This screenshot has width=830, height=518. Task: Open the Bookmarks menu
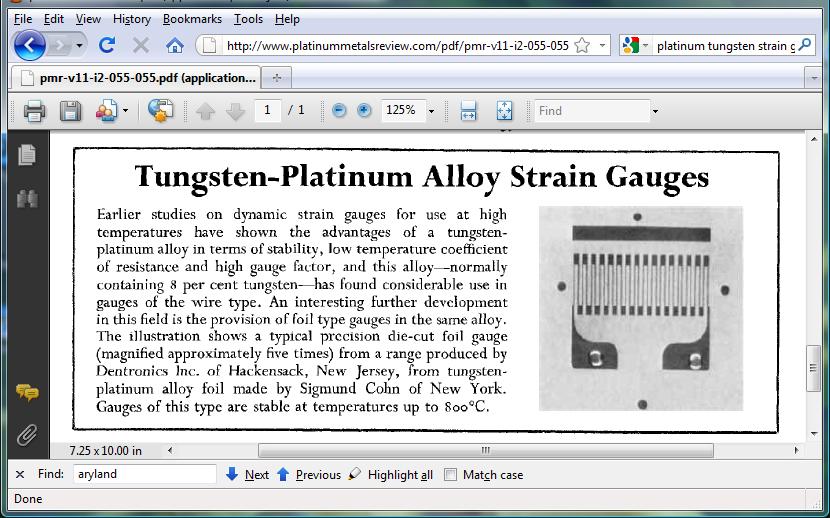[192, 19]
